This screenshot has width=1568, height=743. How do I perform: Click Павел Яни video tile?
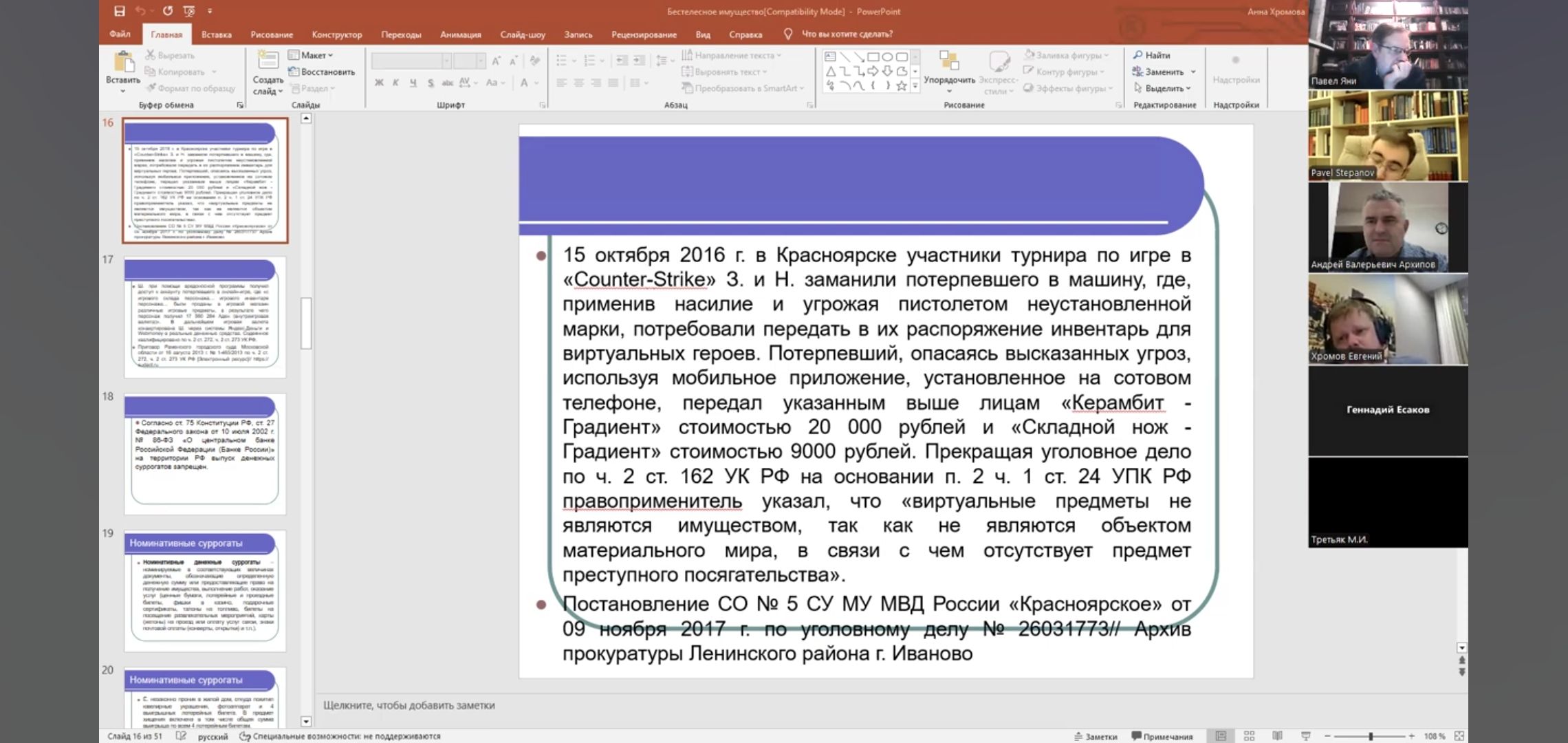click(1388, 44)
